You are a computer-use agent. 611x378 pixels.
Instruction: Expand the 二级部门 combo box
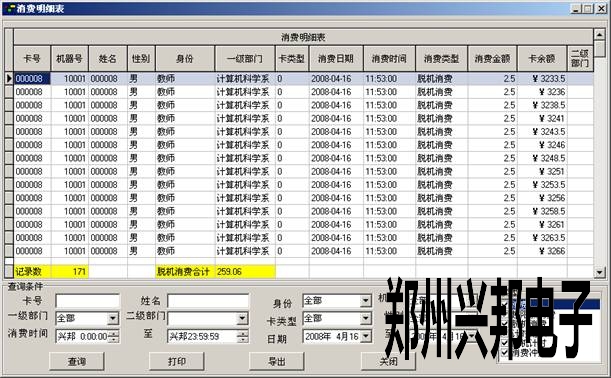click(x=242, y=318)
